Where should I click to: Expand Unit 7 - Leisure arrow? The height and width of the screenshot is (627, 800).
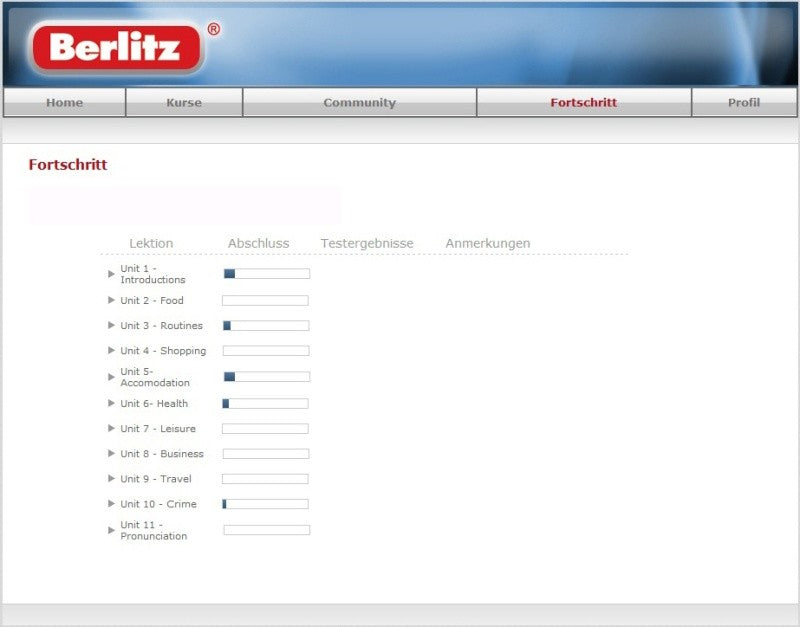point(111,428)
